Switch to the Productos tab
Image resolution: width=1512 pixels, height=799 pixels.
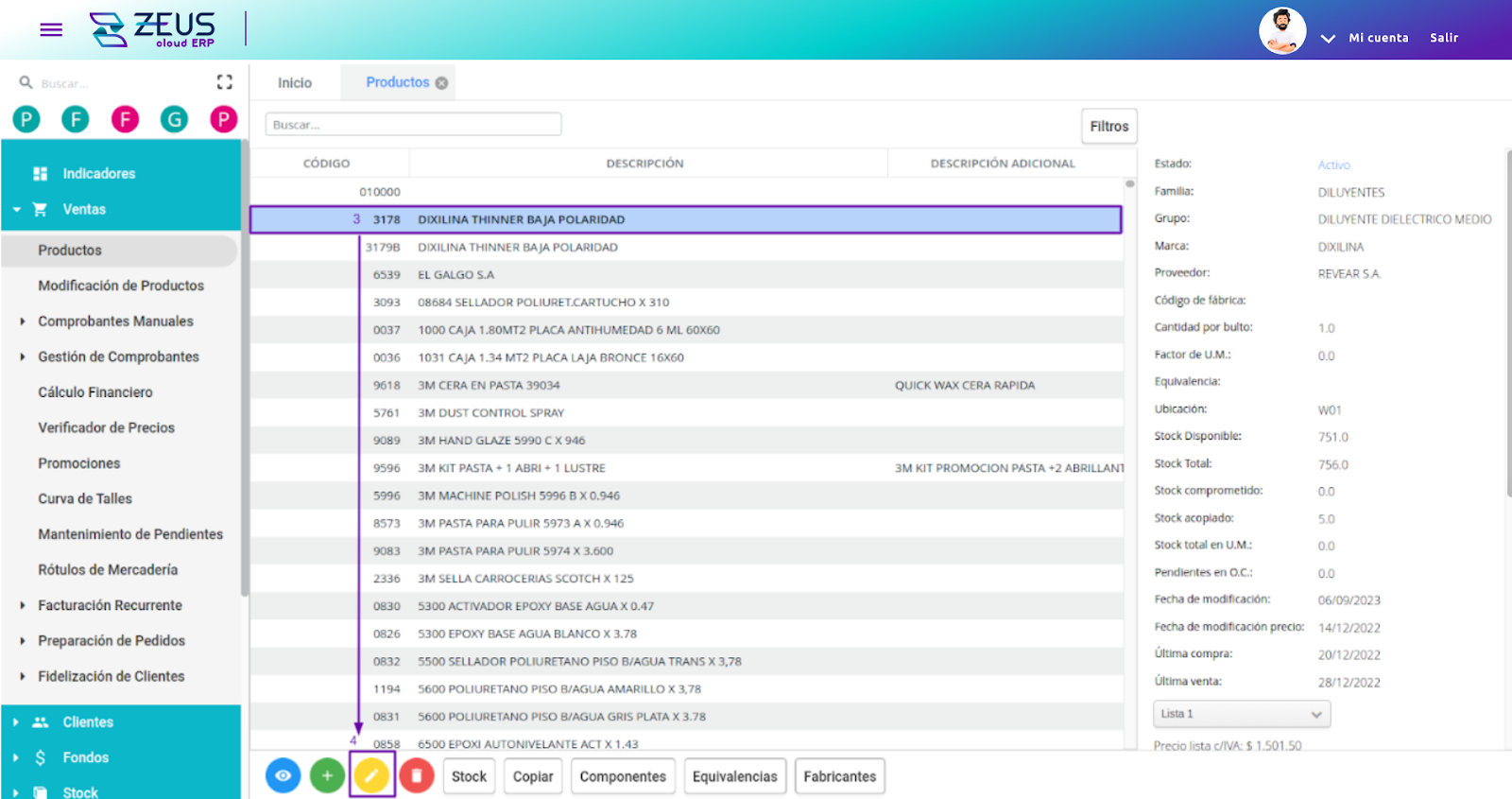397,82
